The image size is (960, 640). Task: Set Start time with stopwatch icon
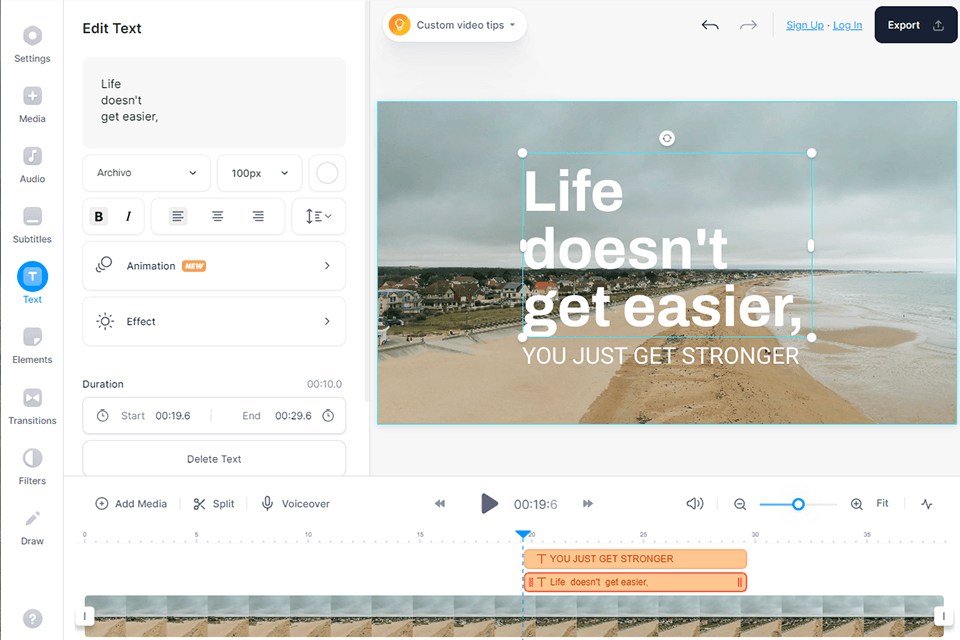point(103,416)
